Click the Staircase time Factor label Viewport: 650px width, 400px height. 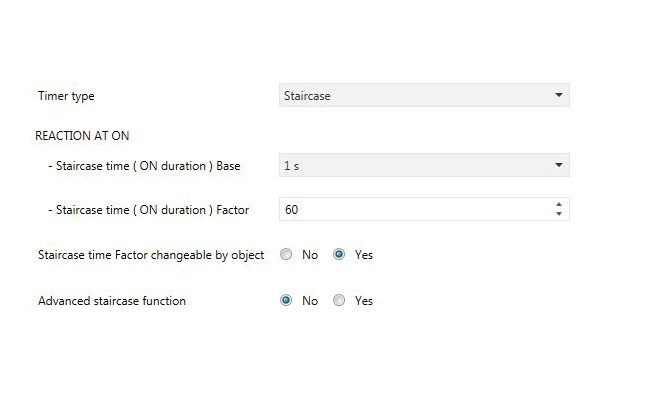pyautogui.click(x=148, y=209)
